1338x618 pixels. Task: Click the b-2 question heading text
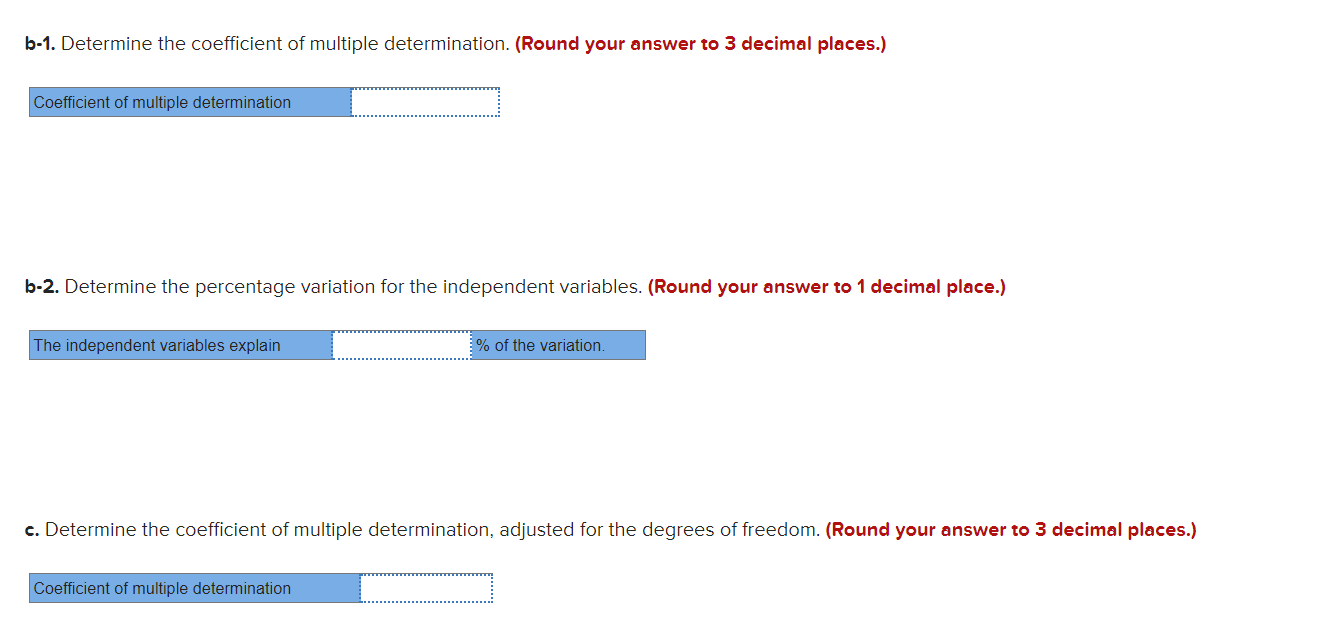tap(330, 286)
